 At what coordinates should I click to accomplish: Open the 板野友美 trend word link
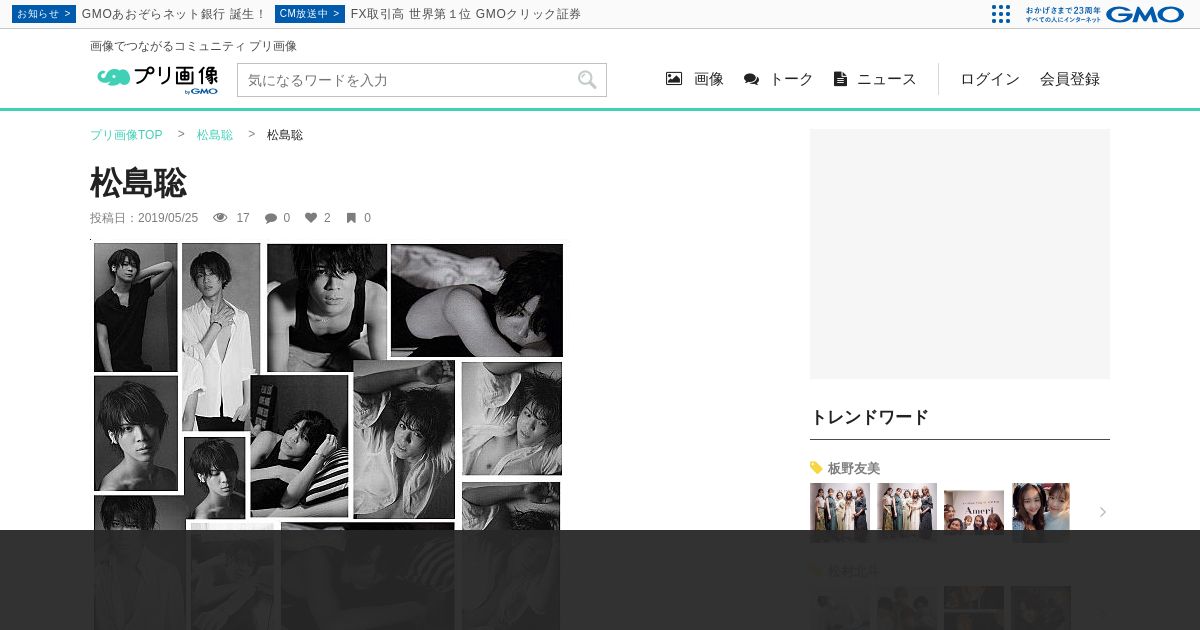click(x=854, y=468)
